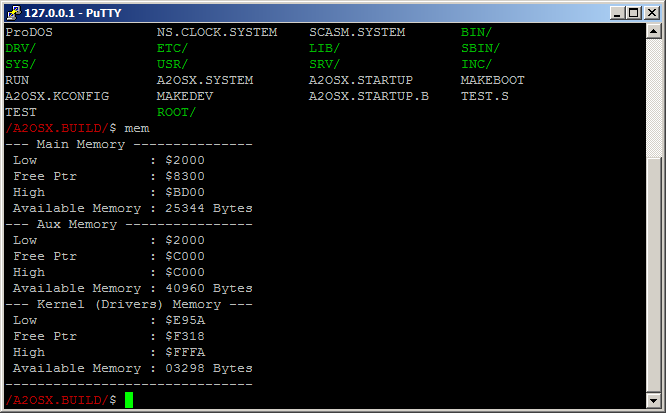Click the Kernel Free Ptr value $F318
Image resolution: width=666 pixels, height=413 pixels.
point(185,337)
